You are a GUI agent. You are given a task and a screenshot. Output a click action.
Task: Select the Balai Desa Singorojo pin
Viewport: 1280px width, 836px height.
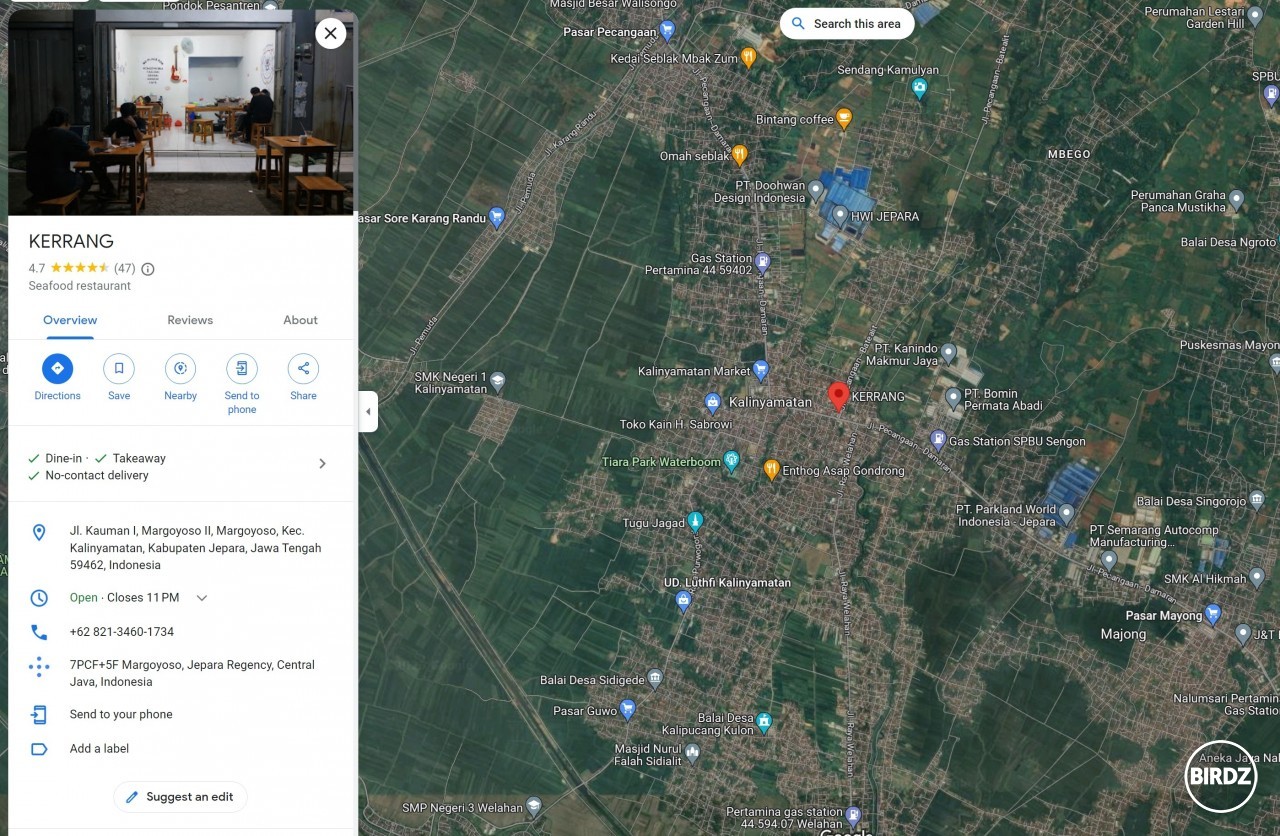[1258, 500]
